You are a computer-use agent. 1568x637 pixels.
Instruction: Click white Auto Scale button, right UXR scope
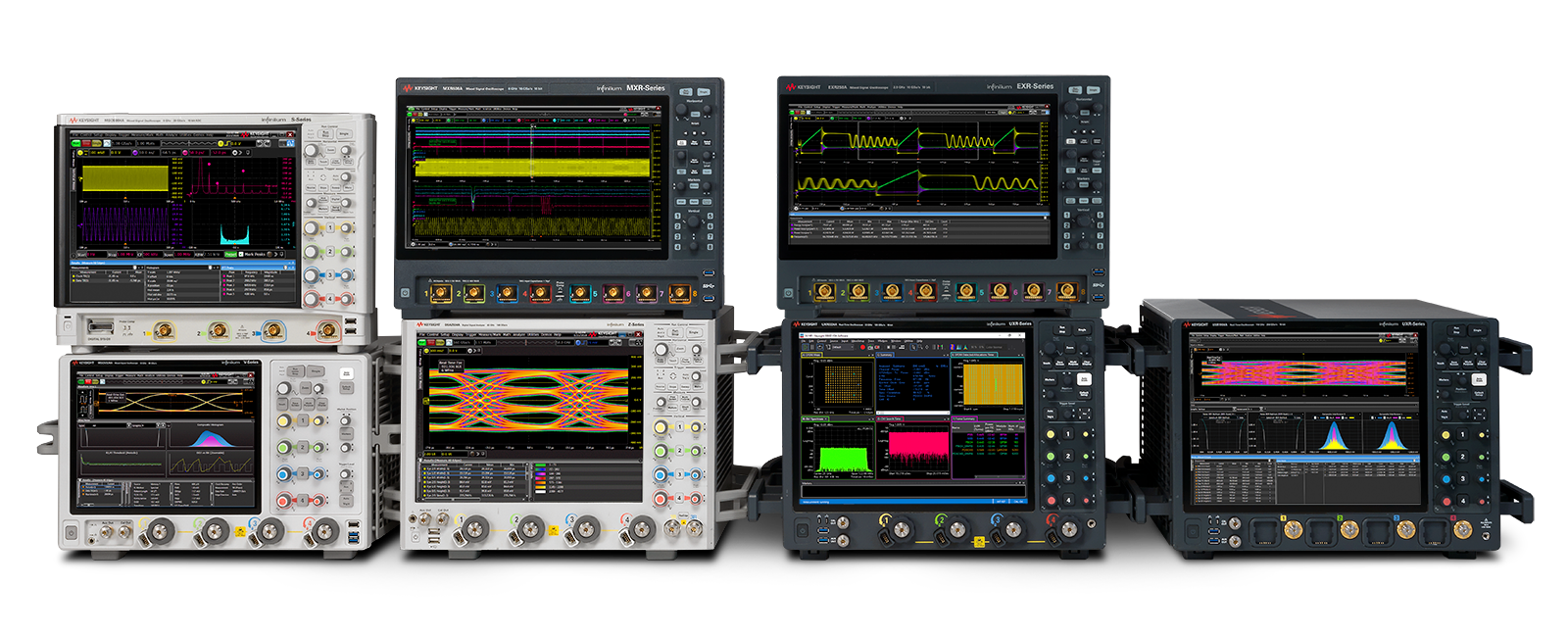click(1480, 379)
